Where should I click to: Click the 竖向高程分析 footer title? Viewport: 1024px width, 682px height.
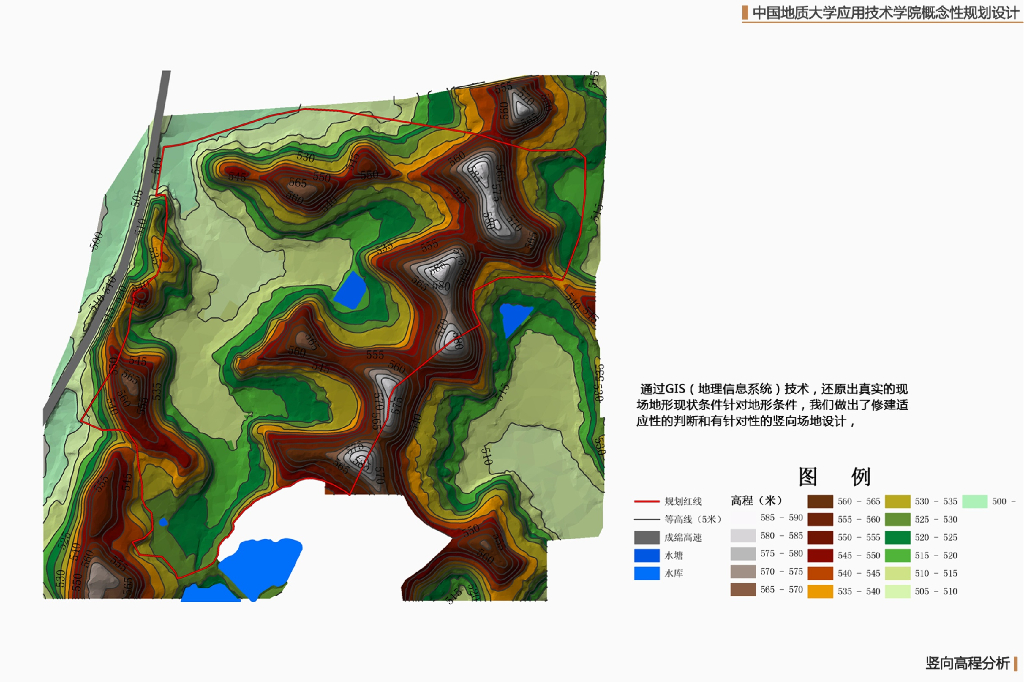pos(967,663)
